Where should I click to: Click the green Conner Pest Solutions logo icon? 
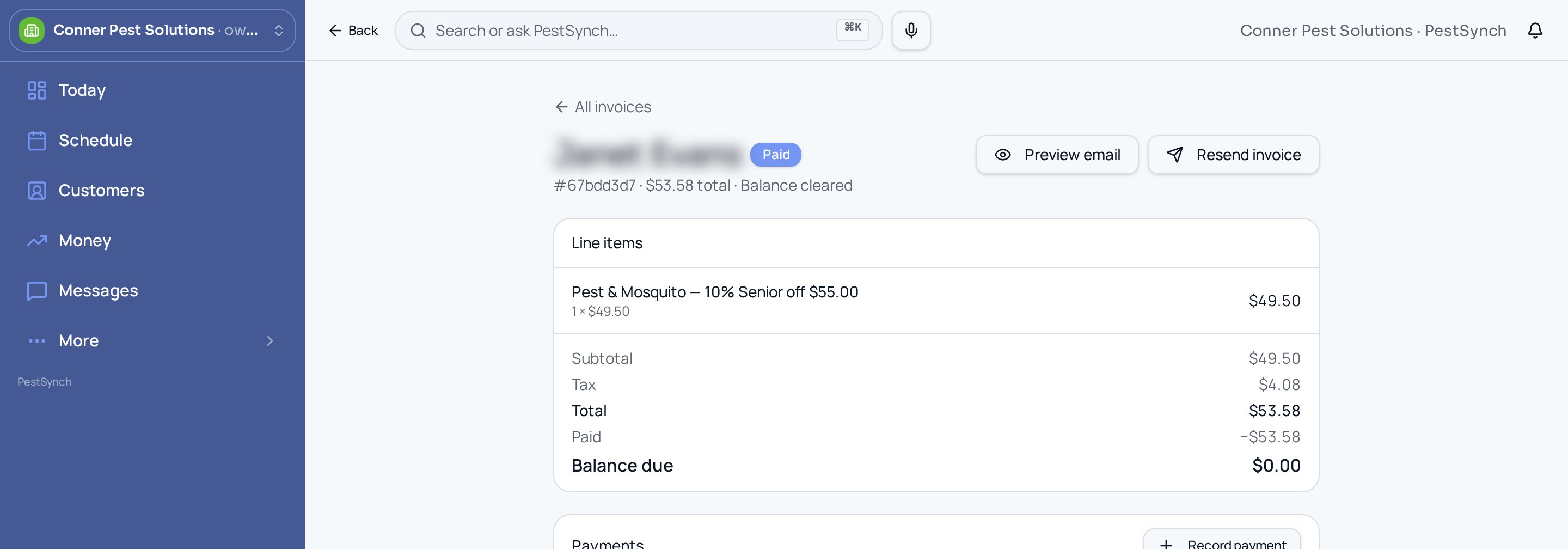coord(32,30)
